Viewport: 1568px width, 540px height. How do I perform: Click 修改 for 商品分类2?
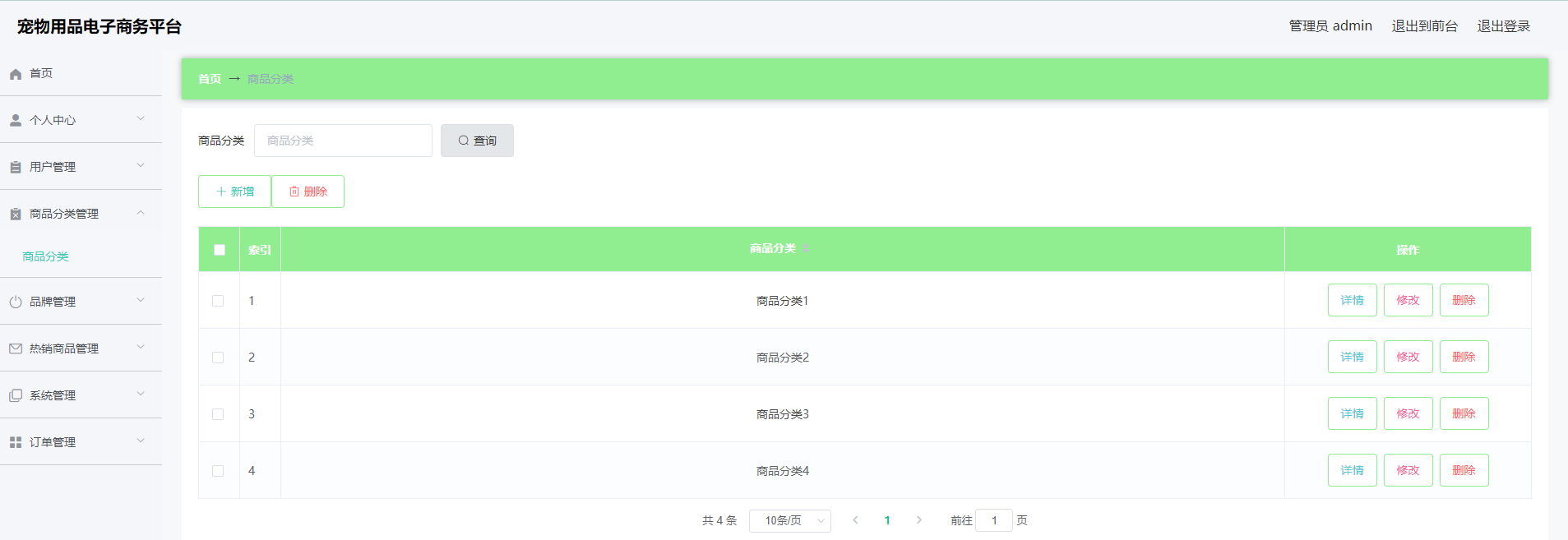click(x=1408, y=357)
